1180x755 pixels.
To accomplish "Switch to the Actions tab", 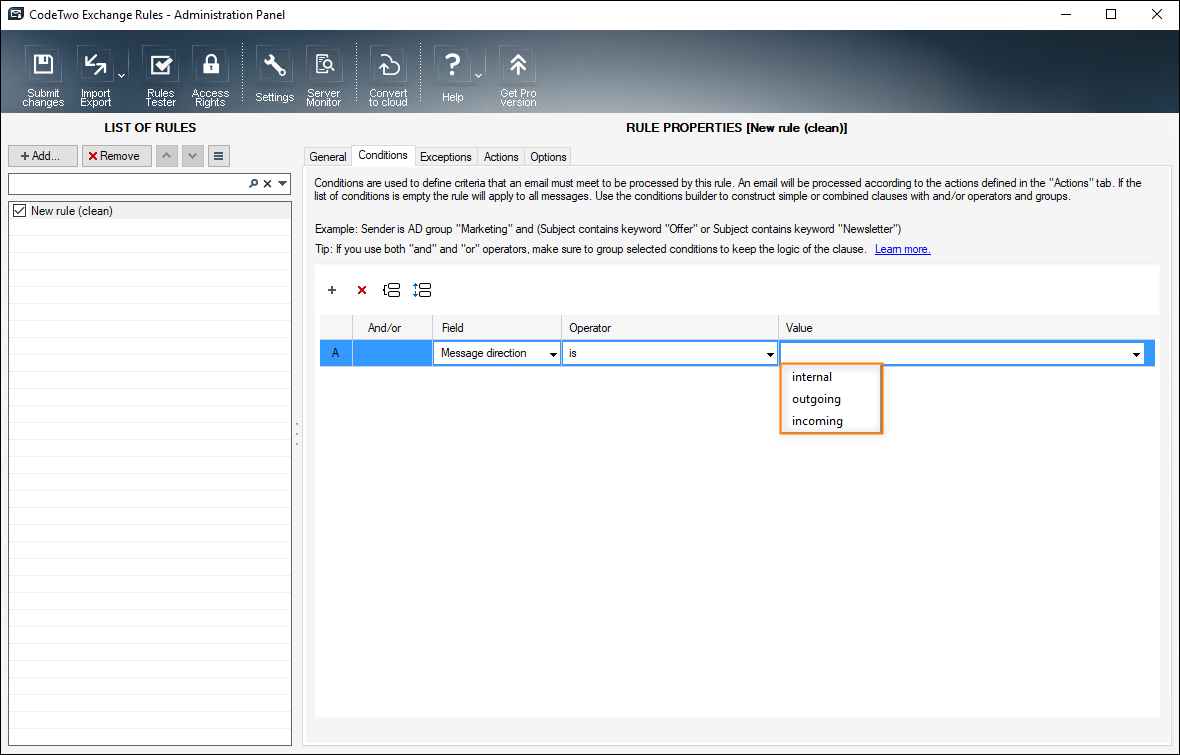I will (x=501, y=157).
